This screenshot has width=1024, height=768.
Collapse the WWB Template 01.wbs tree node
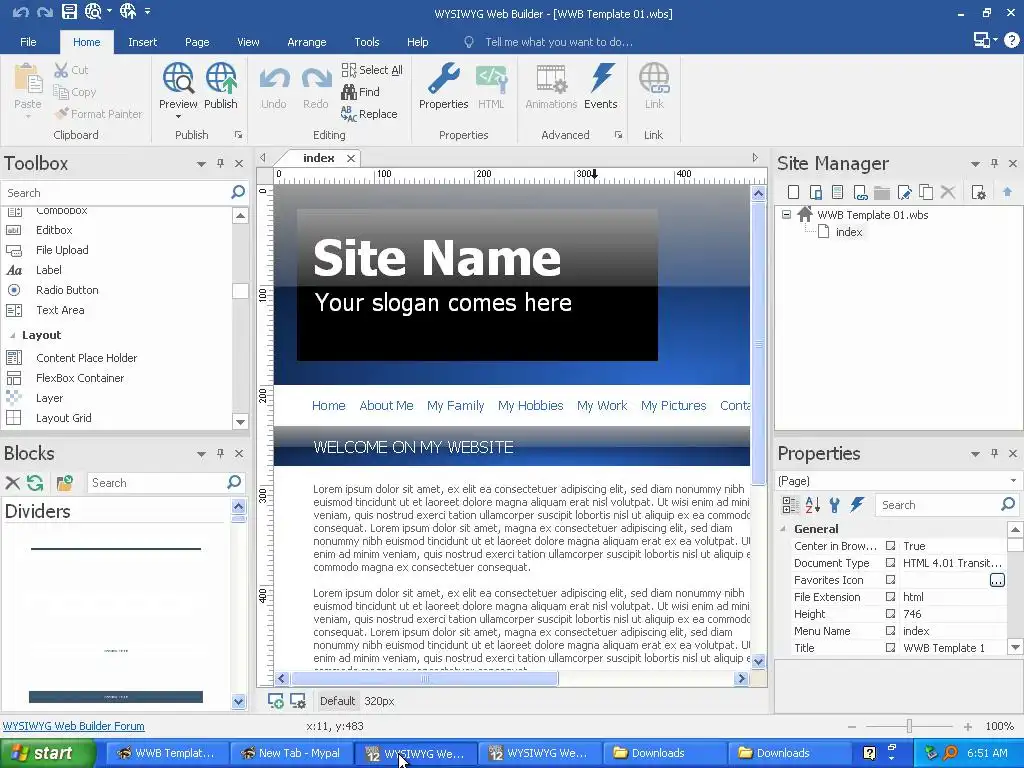click(x=786, y=214)
